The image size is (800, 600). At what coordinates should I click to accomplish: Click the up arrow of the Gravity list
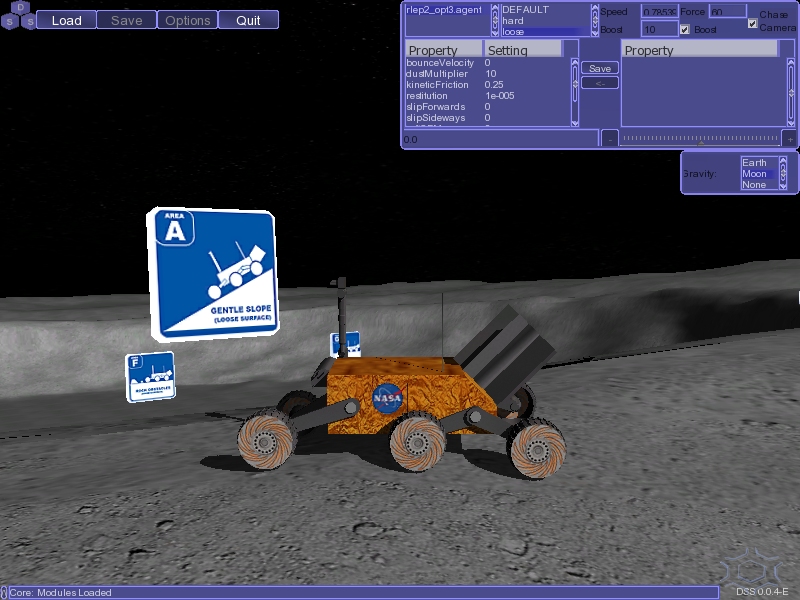[783, 161]
